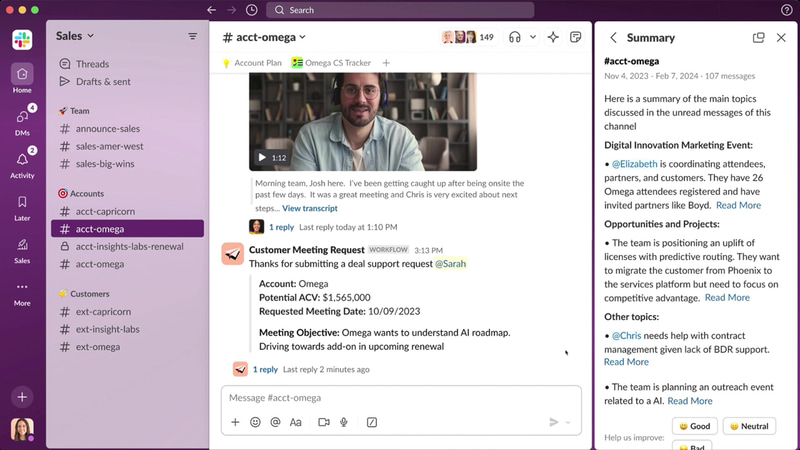Click the plus create-new button in rail
This screenshot has height=450, width=800.
click(22, 397)
